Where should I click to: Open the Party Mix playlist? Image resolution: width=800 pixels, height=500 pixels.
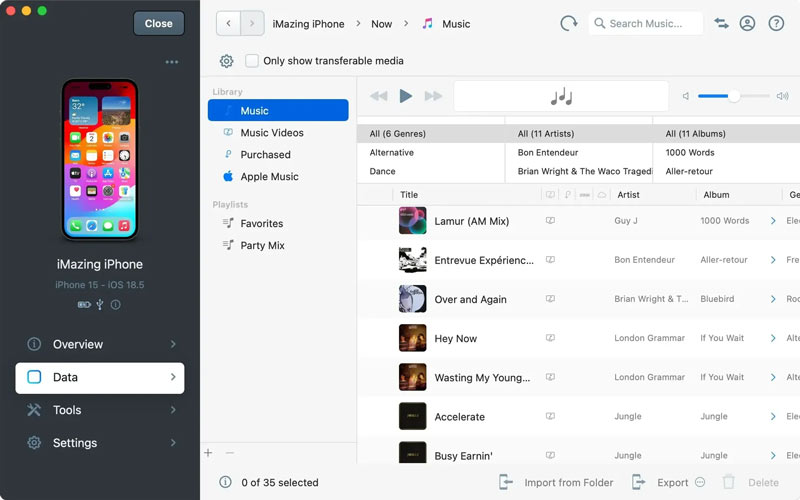click(x=278, y=245)
